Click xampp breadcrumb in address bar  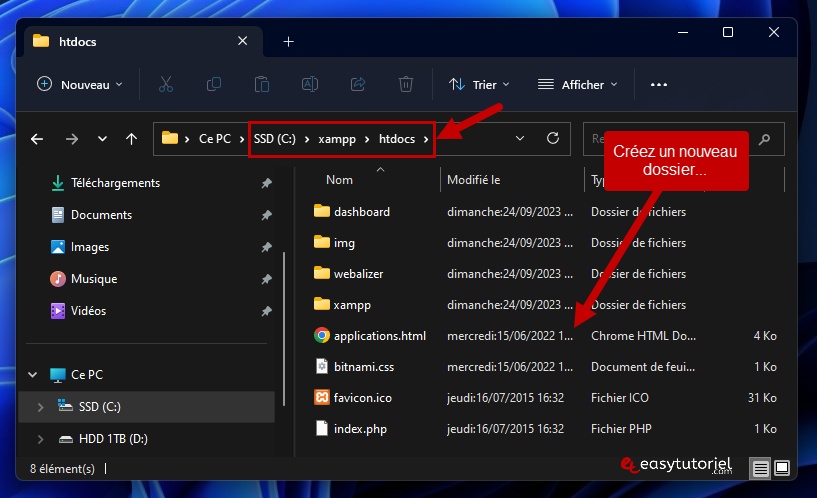337,139
